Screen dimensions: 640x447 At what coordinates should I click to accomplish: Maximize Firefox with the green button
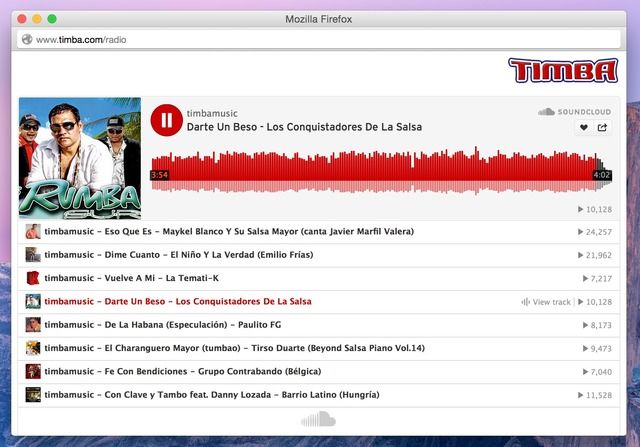[52, 19]
